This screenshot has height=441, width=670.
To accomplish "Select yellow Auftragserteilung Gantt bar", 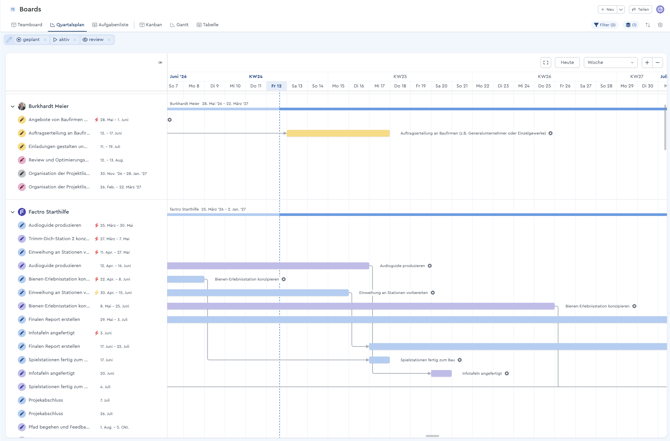I will tap(338, 133).
